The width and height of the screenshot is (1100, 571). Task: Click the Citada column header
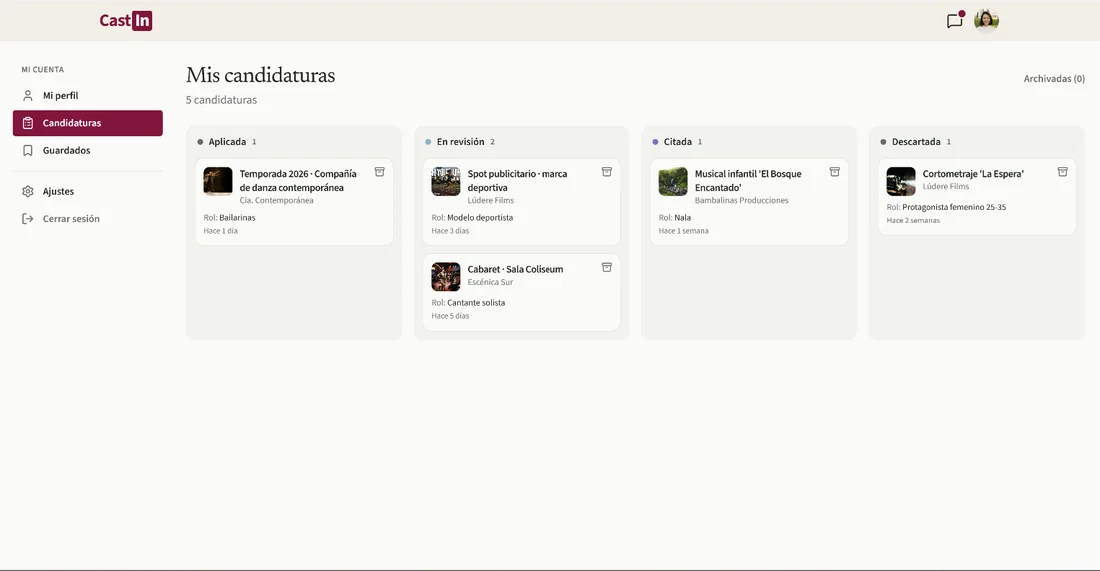point(677,142)
